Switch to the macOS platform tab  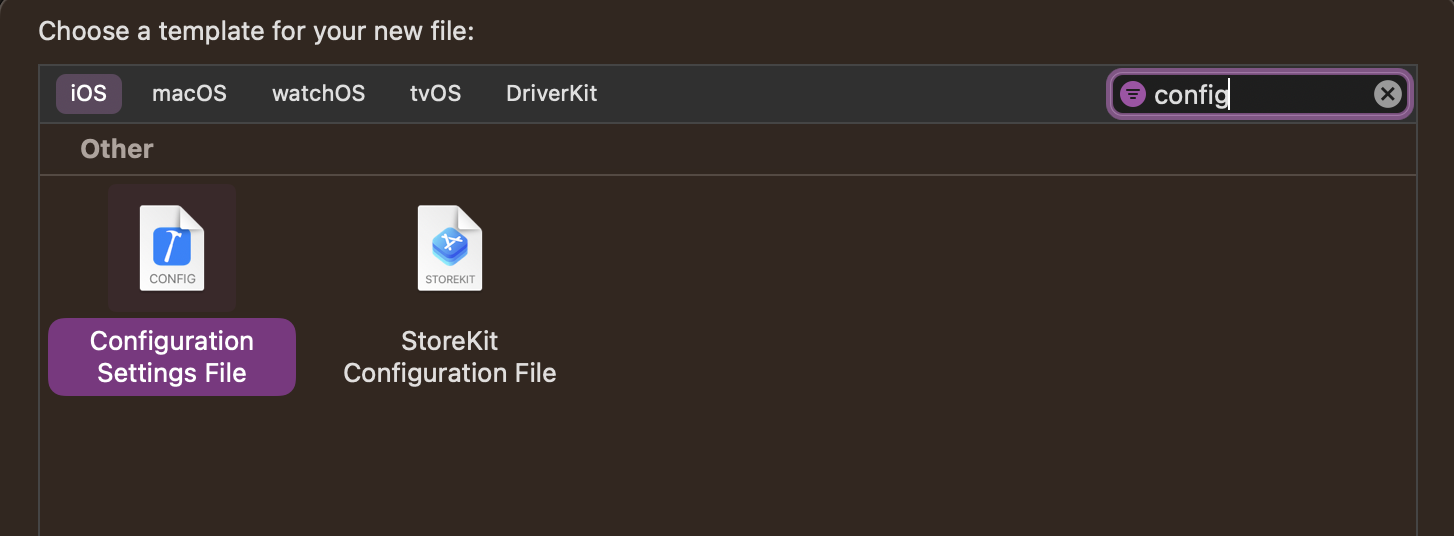(x=189, y=94)
